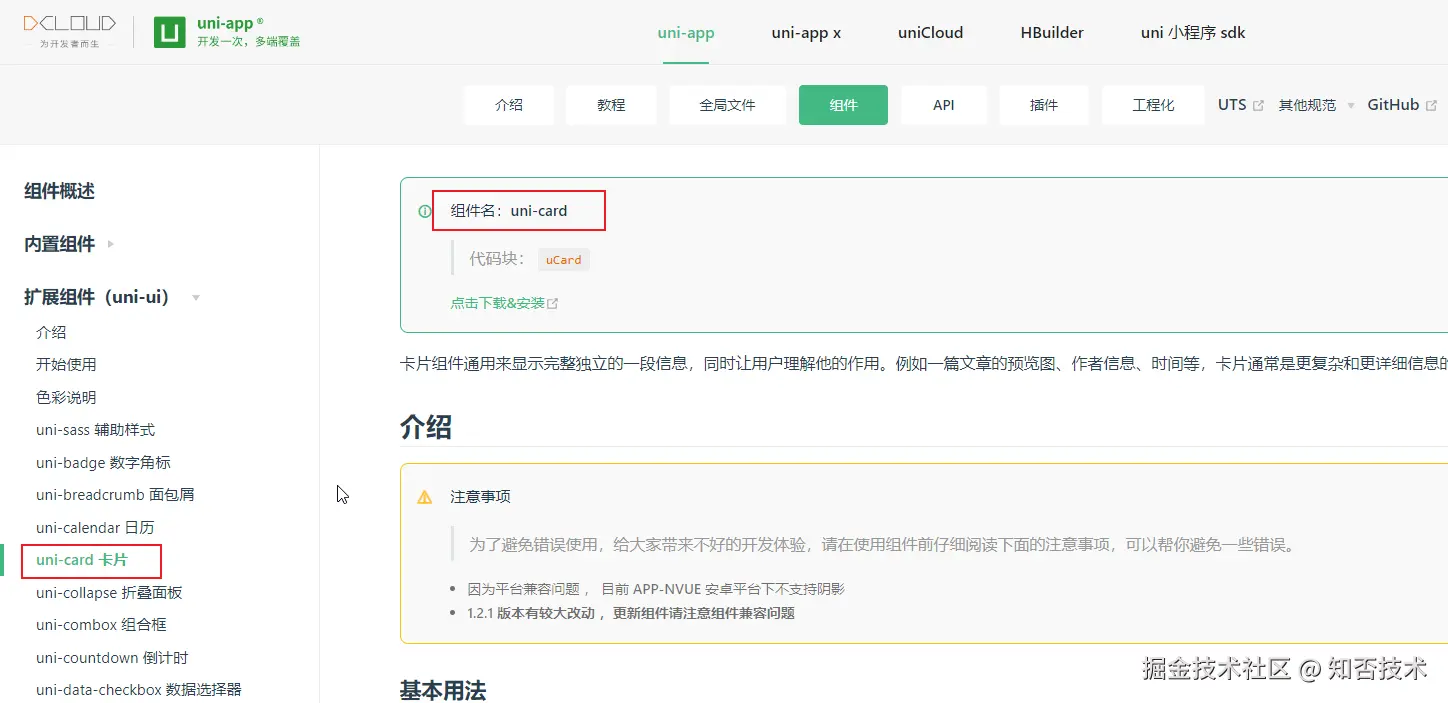Screen dimensions: 1448x703
Task: Click the 点击下载&安装 link
Action: coord(498,303)
